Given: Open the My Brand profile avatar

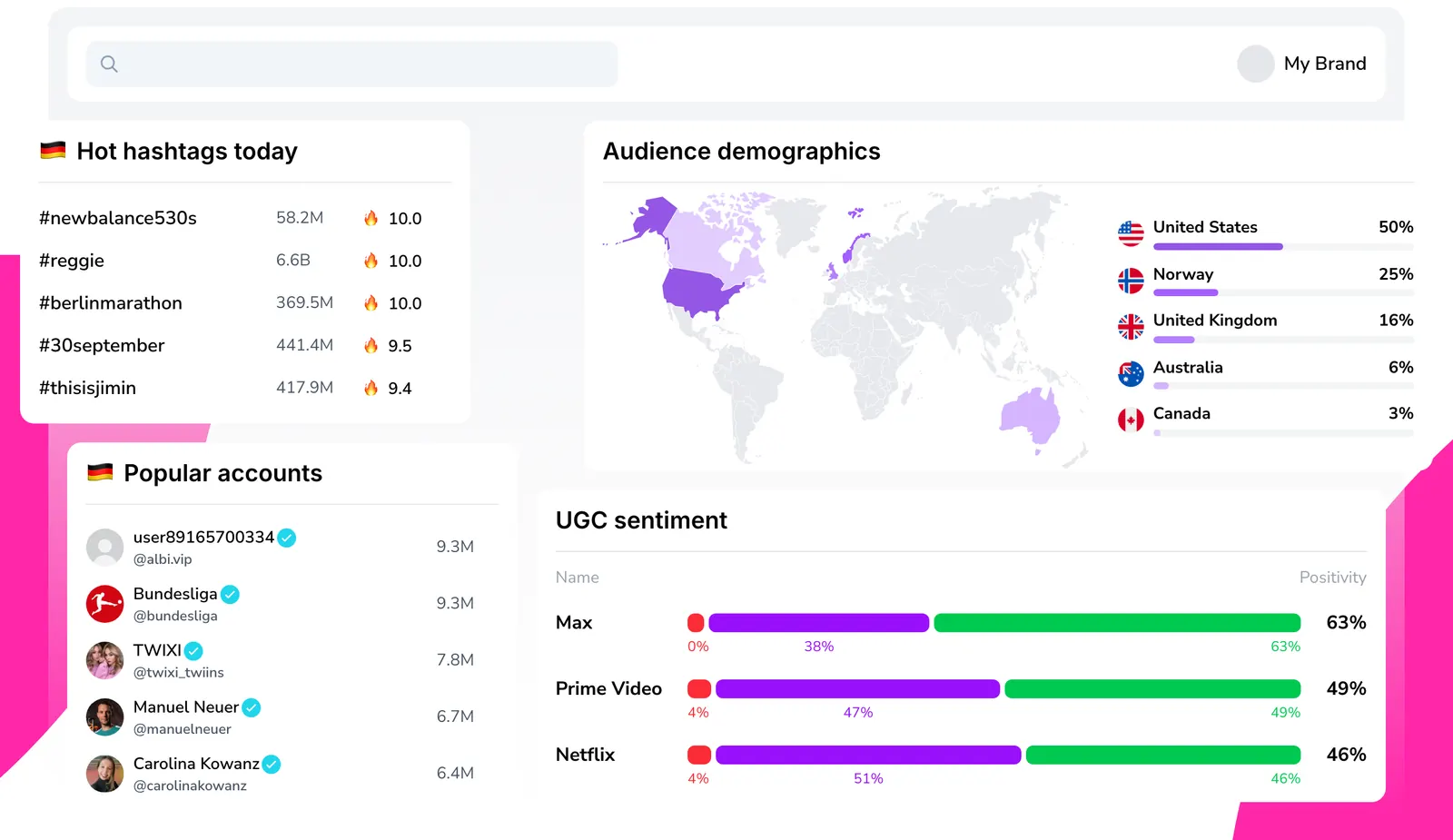Looking at the screenshot, I should (x=1256, y=64).
